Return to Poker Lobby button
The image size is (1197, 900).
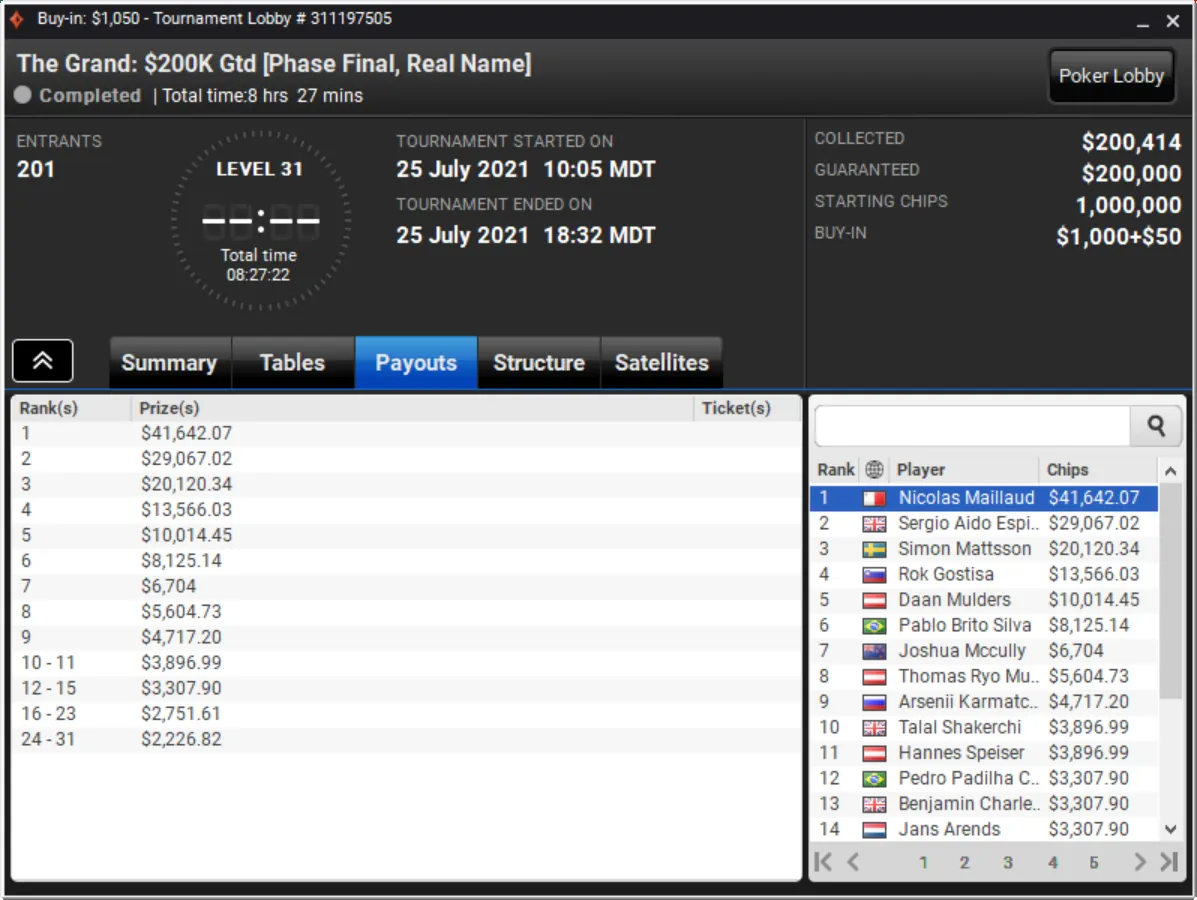pos(1111,76)
